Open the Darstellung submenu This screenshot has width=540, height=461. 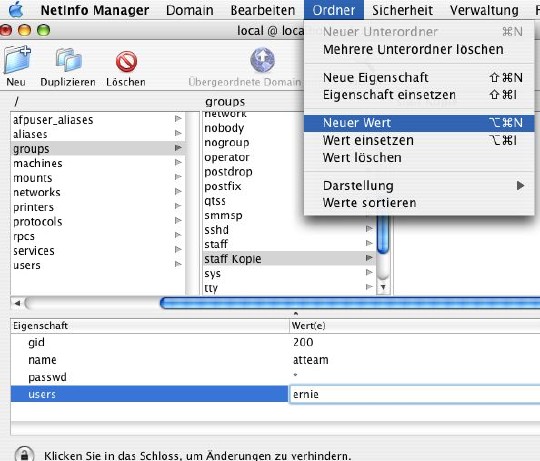(419, 186)
